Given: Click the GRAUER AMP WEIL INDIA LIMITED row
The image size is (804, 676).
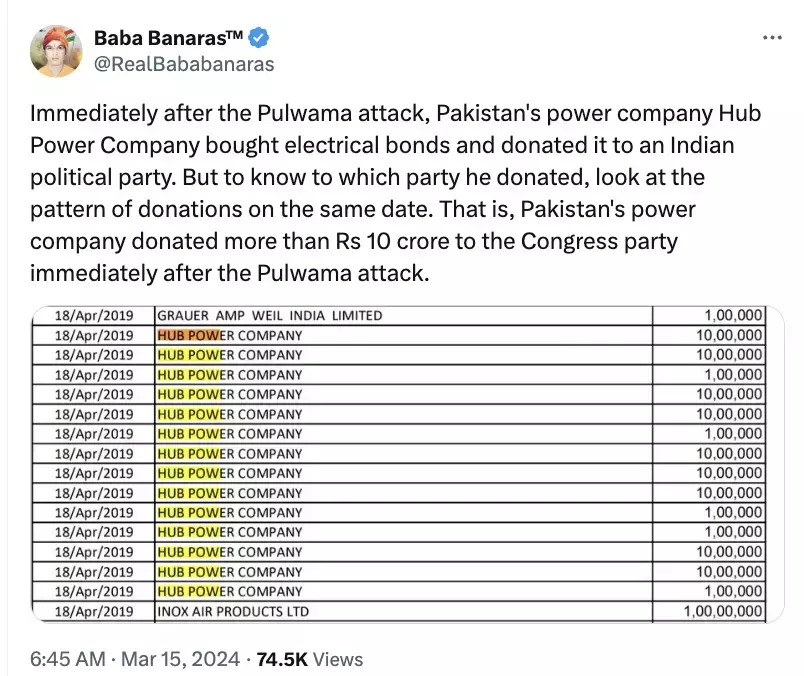Looking at the screenshot, I should [270, 315].
